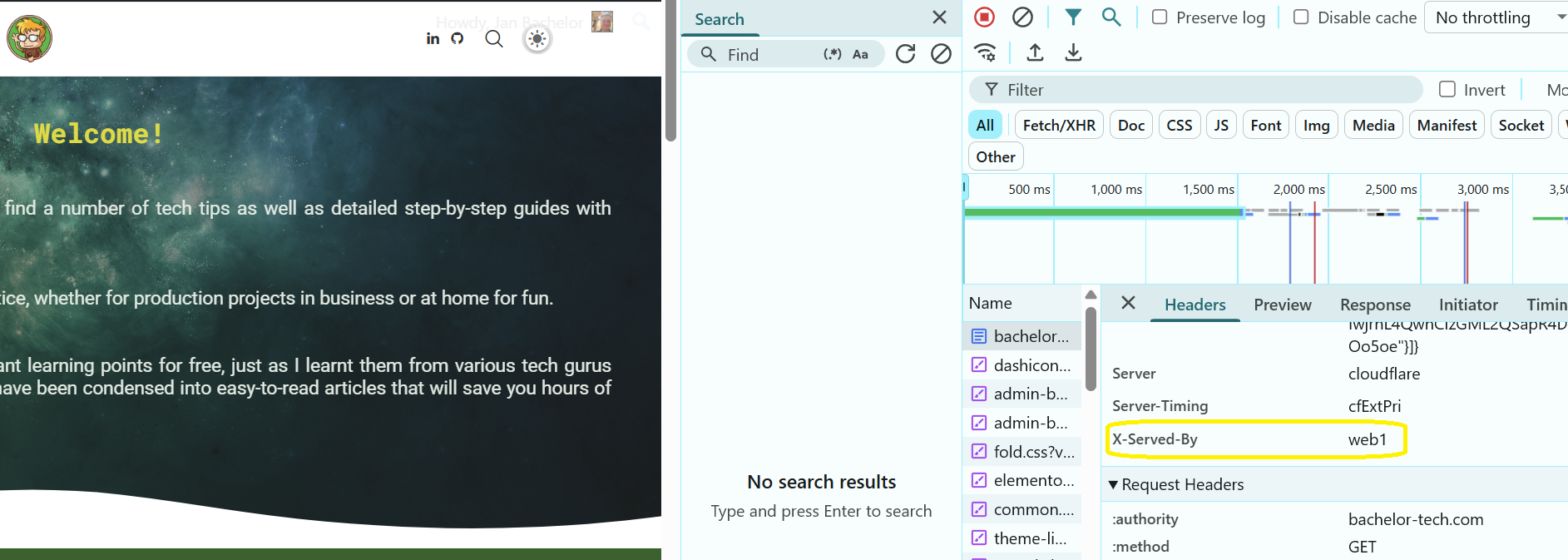The height and width of the screenshot is (560, 1568).
Task: Clear the network log
Action: click(1022, 17)
